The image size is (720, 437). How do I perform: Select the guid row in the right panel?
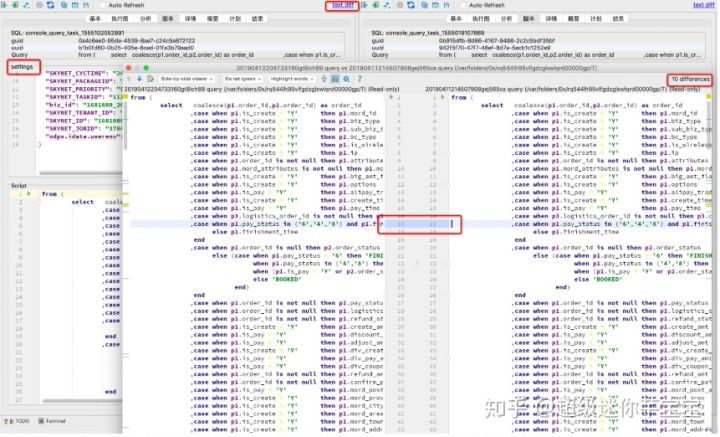(537, 41)
